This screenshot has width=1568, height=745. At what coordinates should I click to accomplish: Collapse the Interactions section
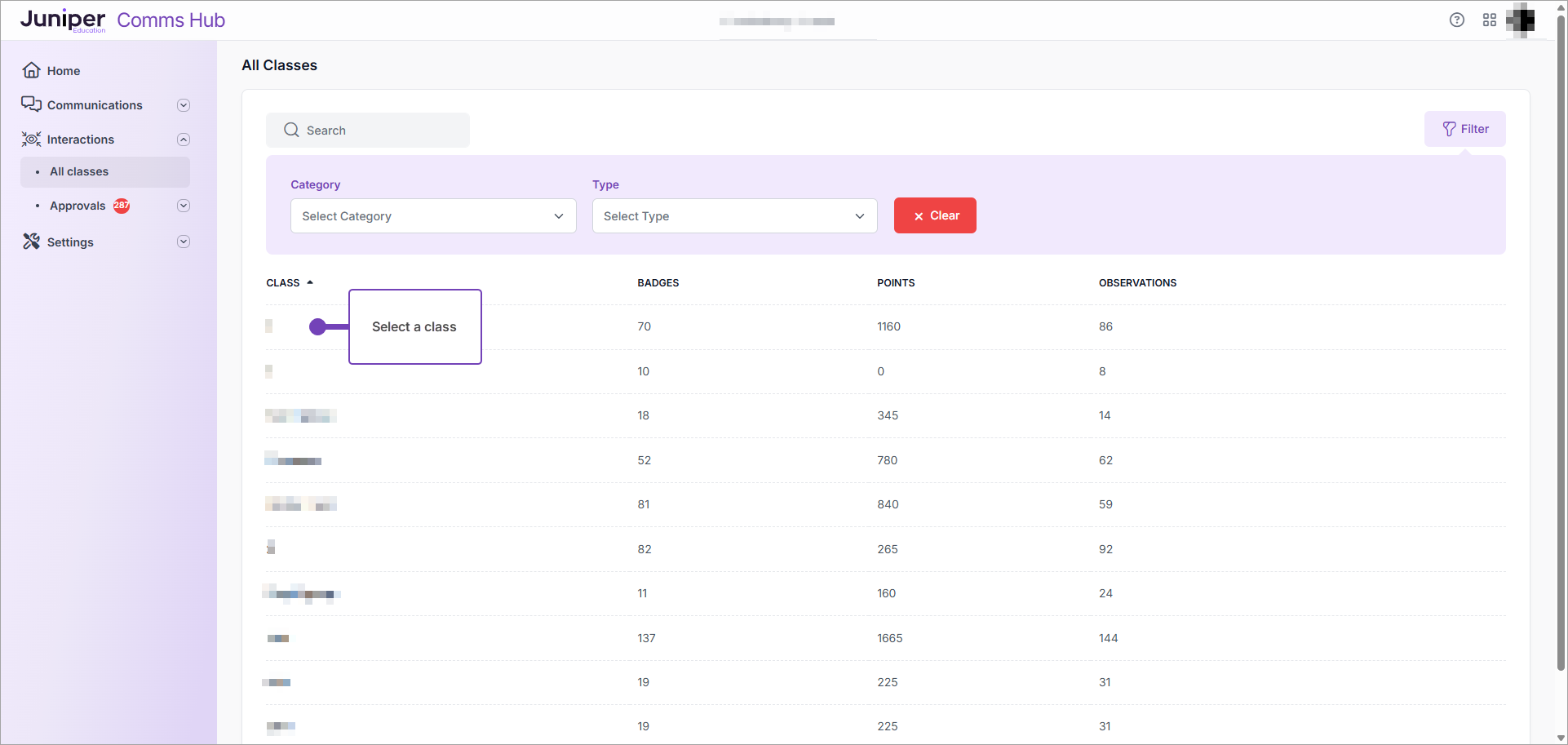(184, 139)
